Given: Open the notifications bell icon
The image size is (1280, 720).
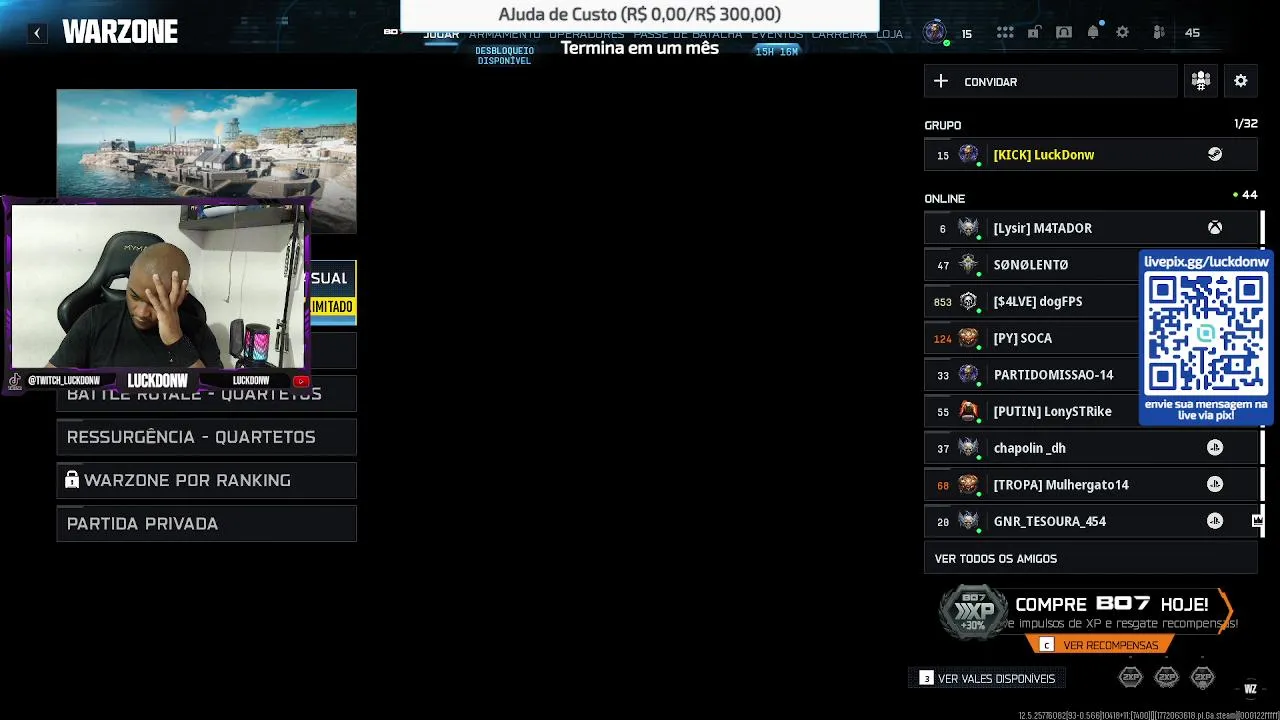Looking at the screenshot, I should pos(1093,33).
